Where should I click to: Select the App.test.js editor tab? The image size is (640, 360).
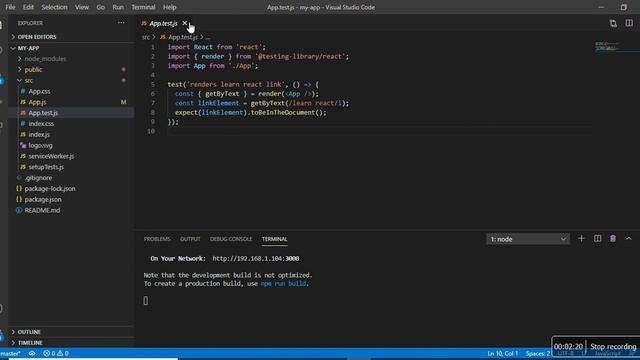click(163, 23)
